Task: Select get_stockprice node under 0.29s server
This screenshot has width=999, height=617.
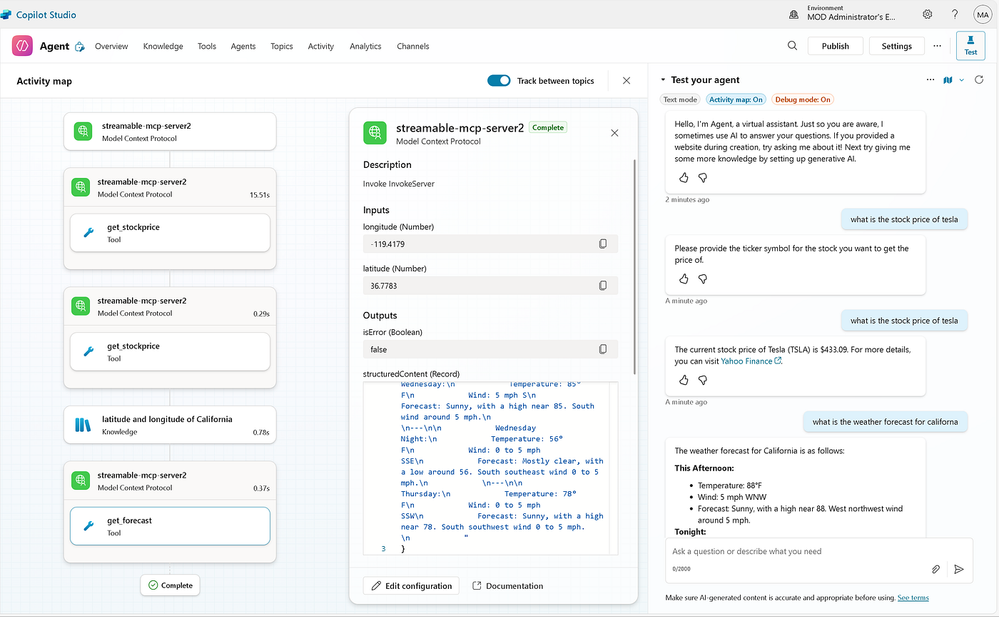Action: tap(170, 351)
